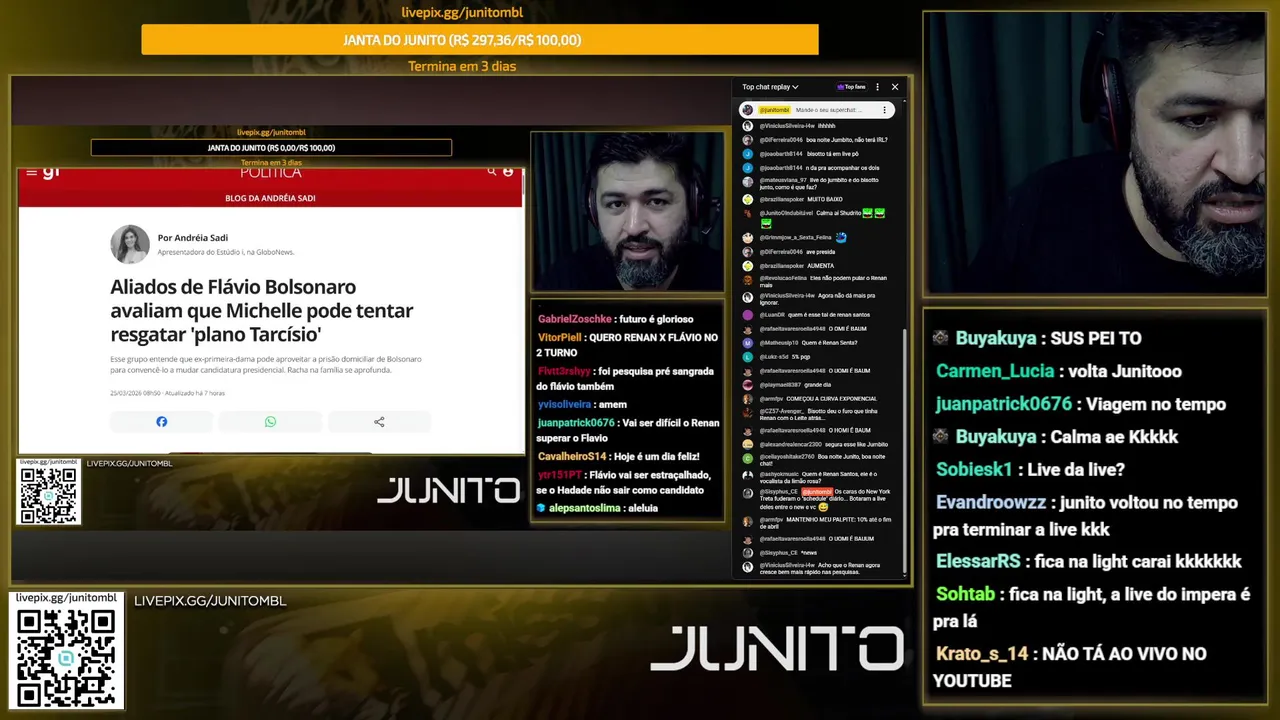
Task: Click alepsantoslima's 'aleluia' message
Action: pos(597,508)
